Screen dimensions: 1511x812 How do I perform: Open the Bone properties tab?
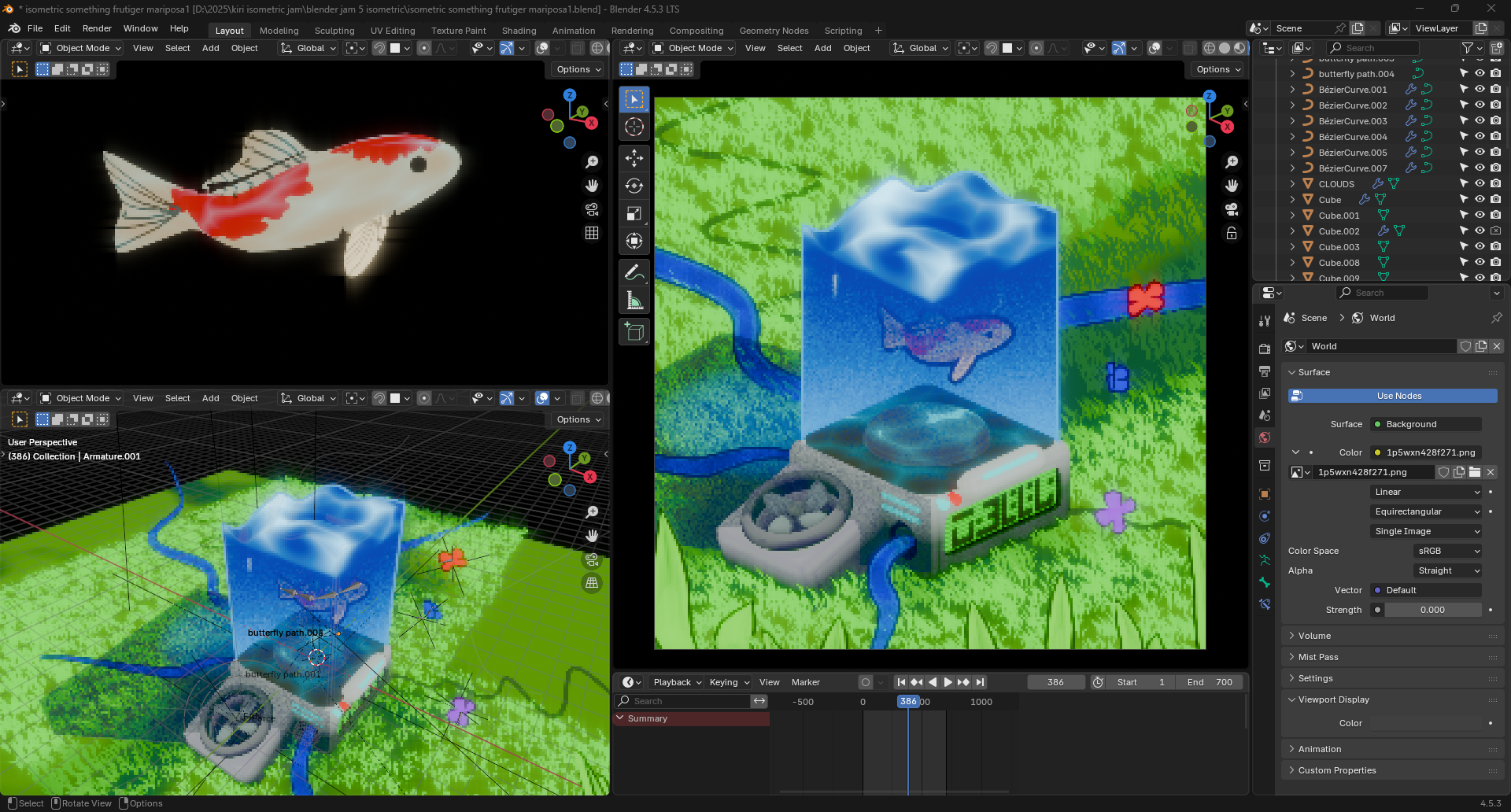[1265, 582]
